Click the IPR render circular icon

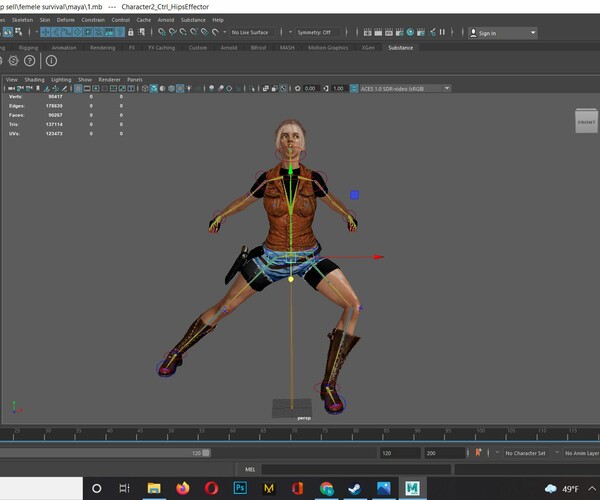pyautogui.click(x=410, y=32)
